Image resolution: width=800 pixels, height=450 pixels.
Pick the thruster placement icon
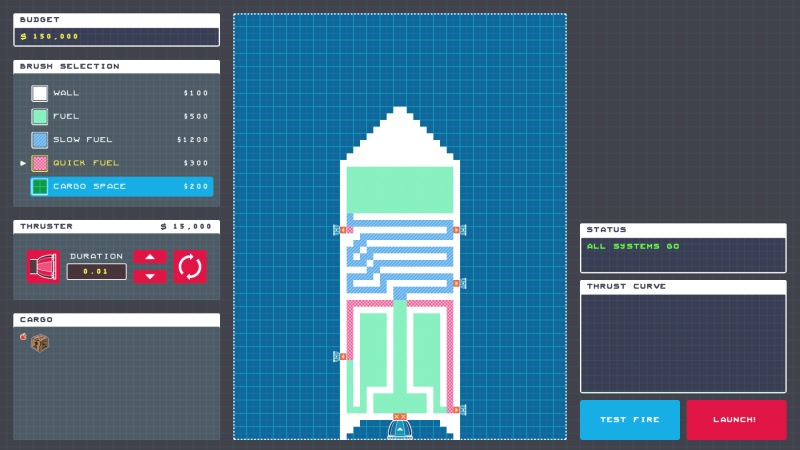pos(43,266)
